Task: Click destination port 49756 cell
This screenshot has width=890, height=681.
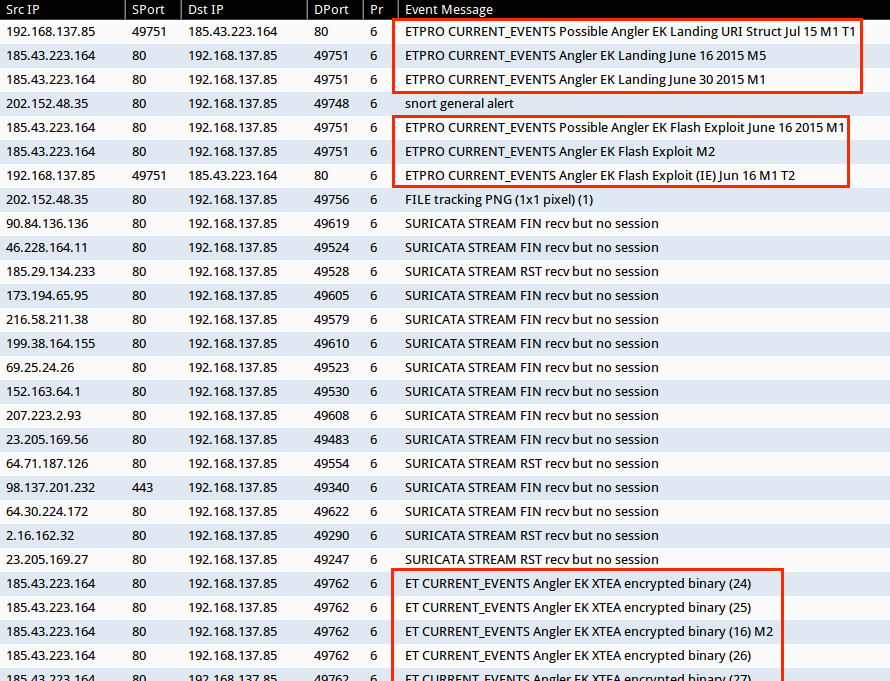Action: (x=331, y=200)
